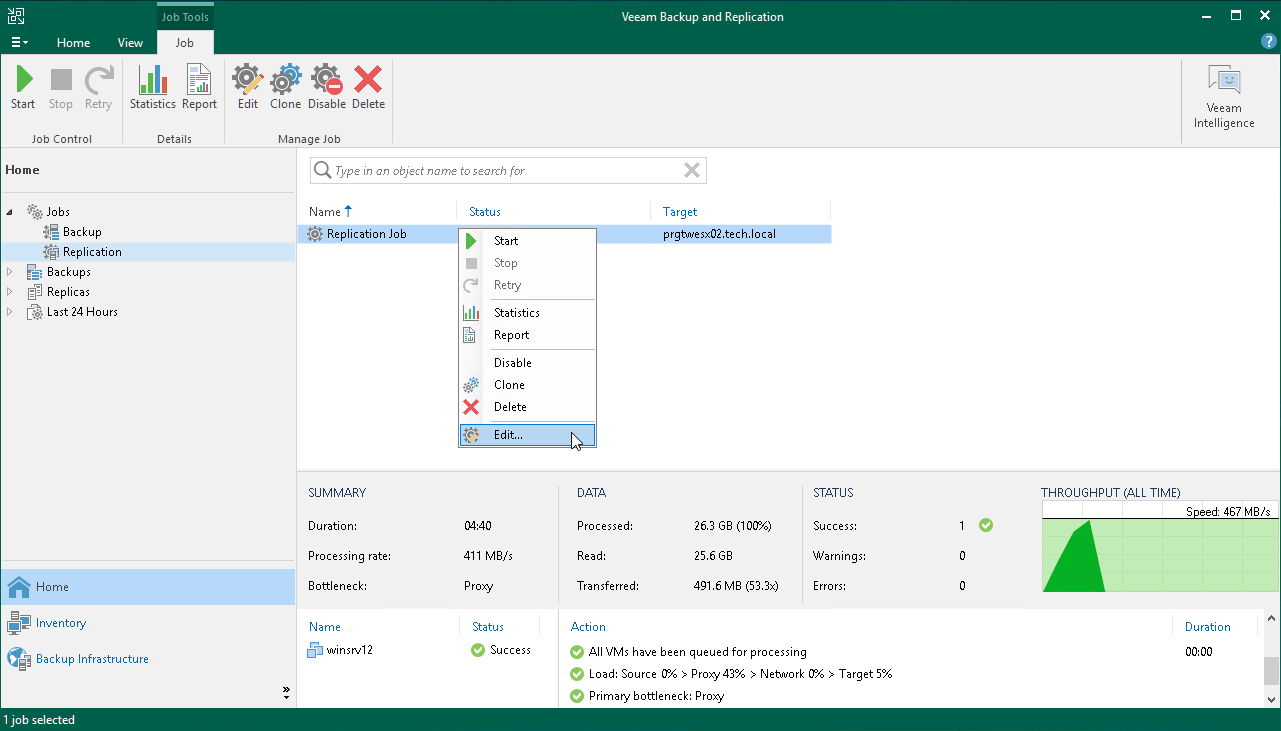Expand the Replicas tree node
Image resolution: width=1281 pixels, height=731 pixels.
tap(11, 292)
